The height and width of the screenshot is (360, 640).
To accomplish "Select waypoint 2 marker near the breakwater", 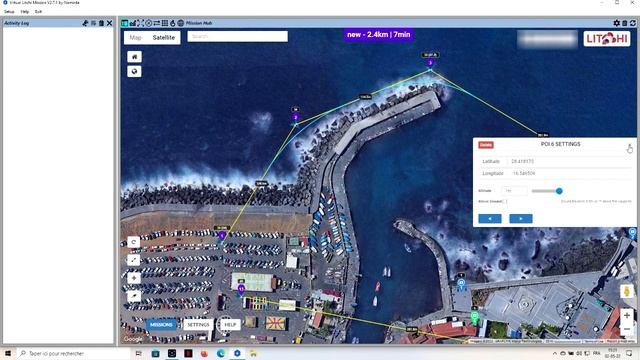I will point(296,118).
